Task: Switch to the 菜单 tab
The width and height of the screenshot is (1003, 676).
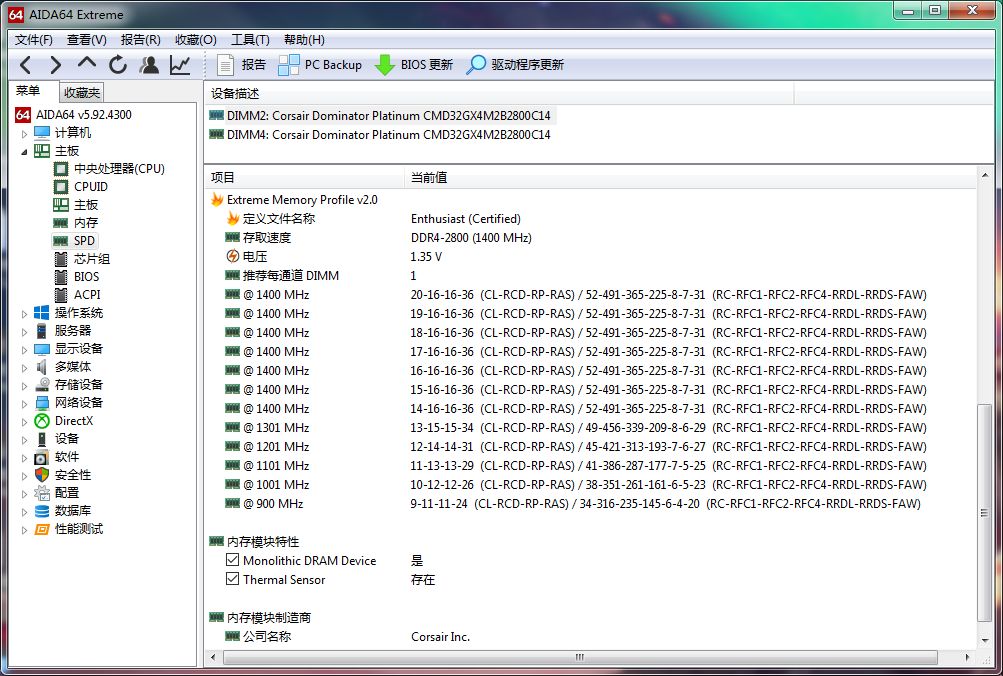Action: 28,91
